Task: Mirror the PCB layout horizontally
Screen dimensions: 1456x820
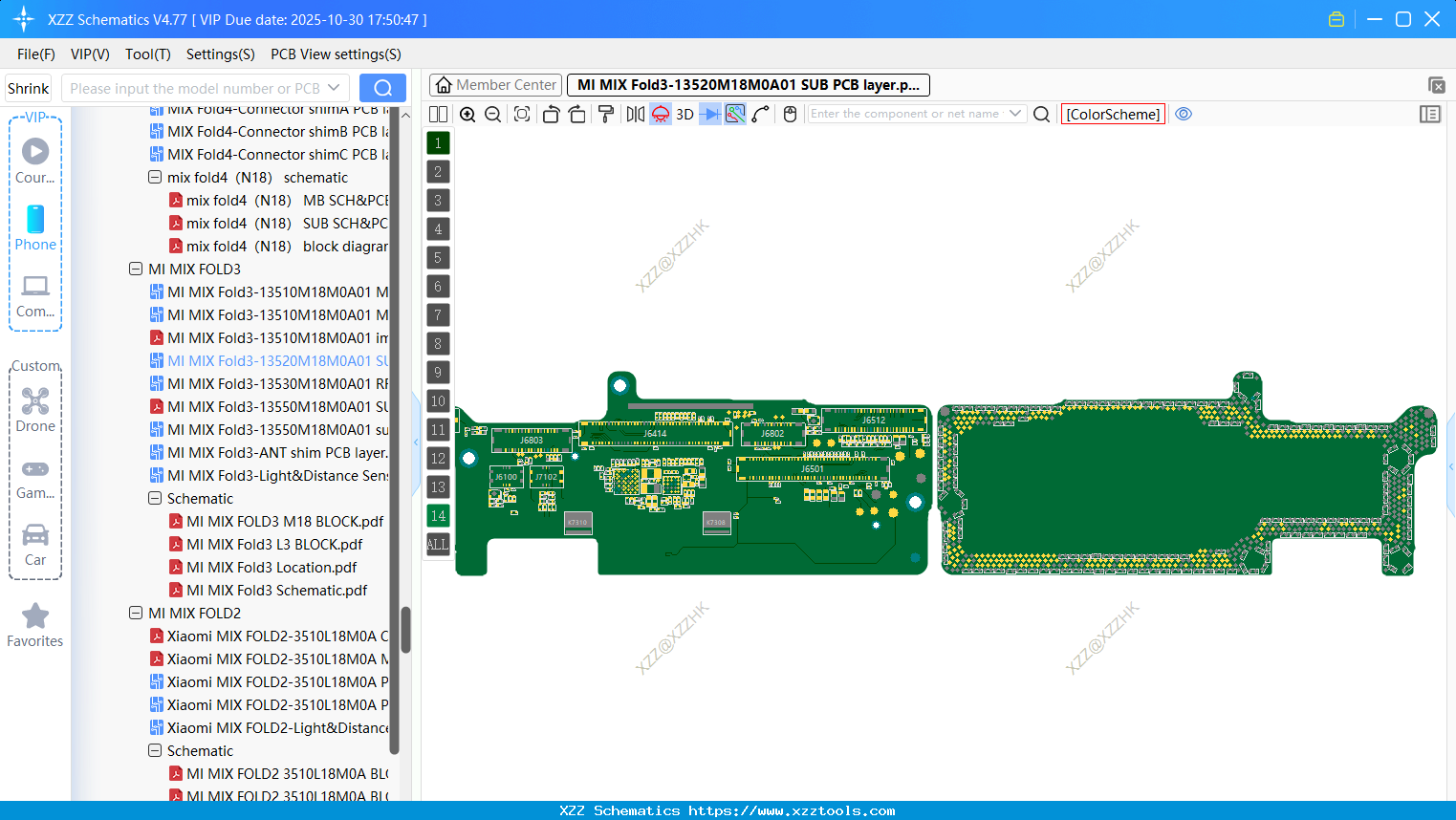Action: [x=633, y=114]
